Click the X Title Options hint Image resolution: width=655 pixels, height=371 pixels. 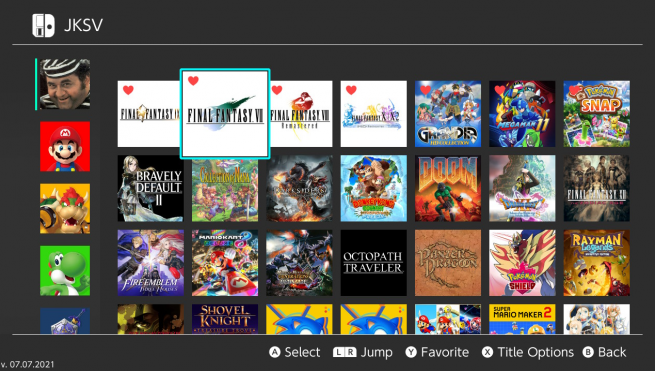point(528,352)
